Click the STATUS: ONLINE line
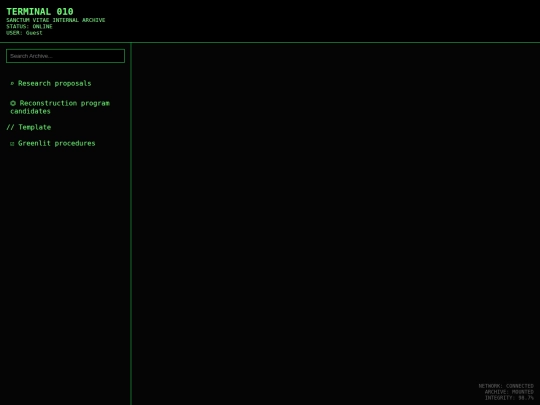This screenshot has width=540, height=405. tap(29, 27)
